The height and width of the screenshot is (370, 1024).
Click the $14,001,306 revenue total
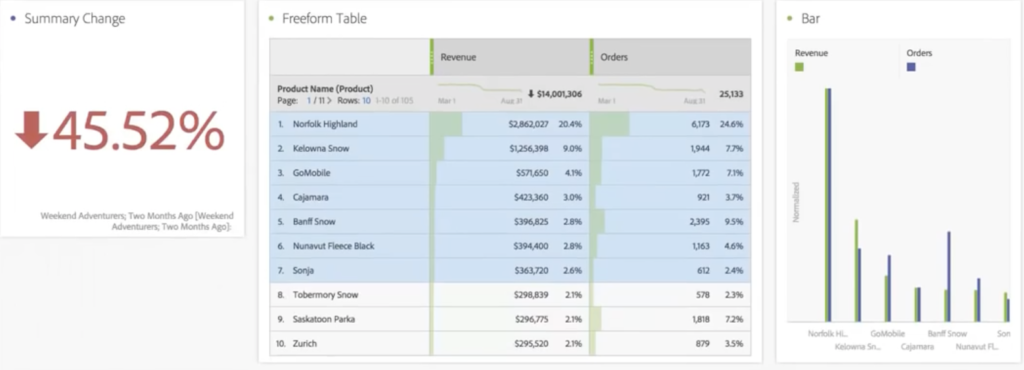tap(559, 94)
